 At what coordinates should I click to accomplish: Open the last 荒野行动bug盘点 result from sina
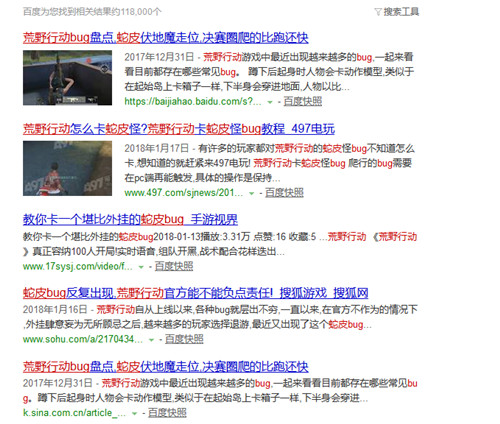tap(166, 367)
